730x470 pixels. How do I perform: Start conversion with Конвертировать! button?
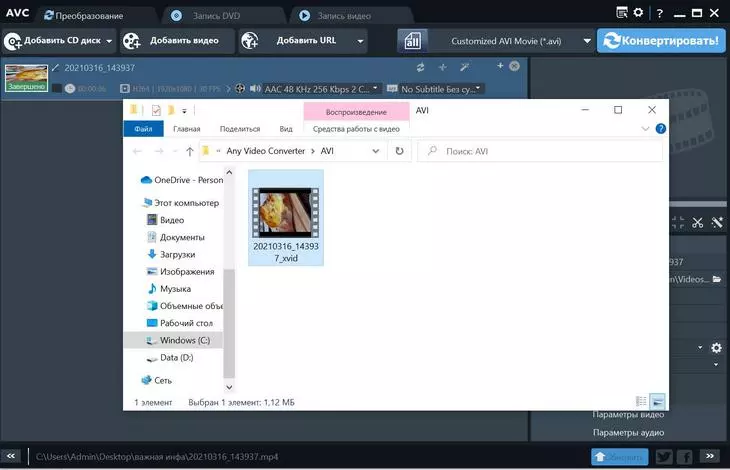(661, 41)
